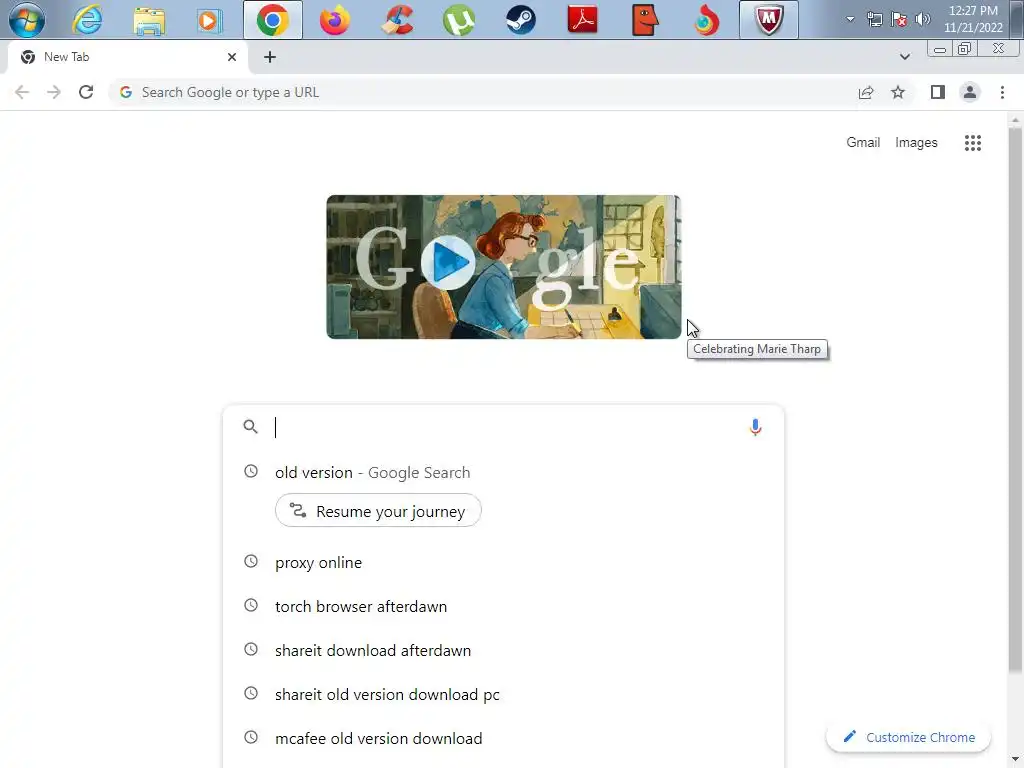Reload the current page
1024x768 pixels.
[86, 92]
